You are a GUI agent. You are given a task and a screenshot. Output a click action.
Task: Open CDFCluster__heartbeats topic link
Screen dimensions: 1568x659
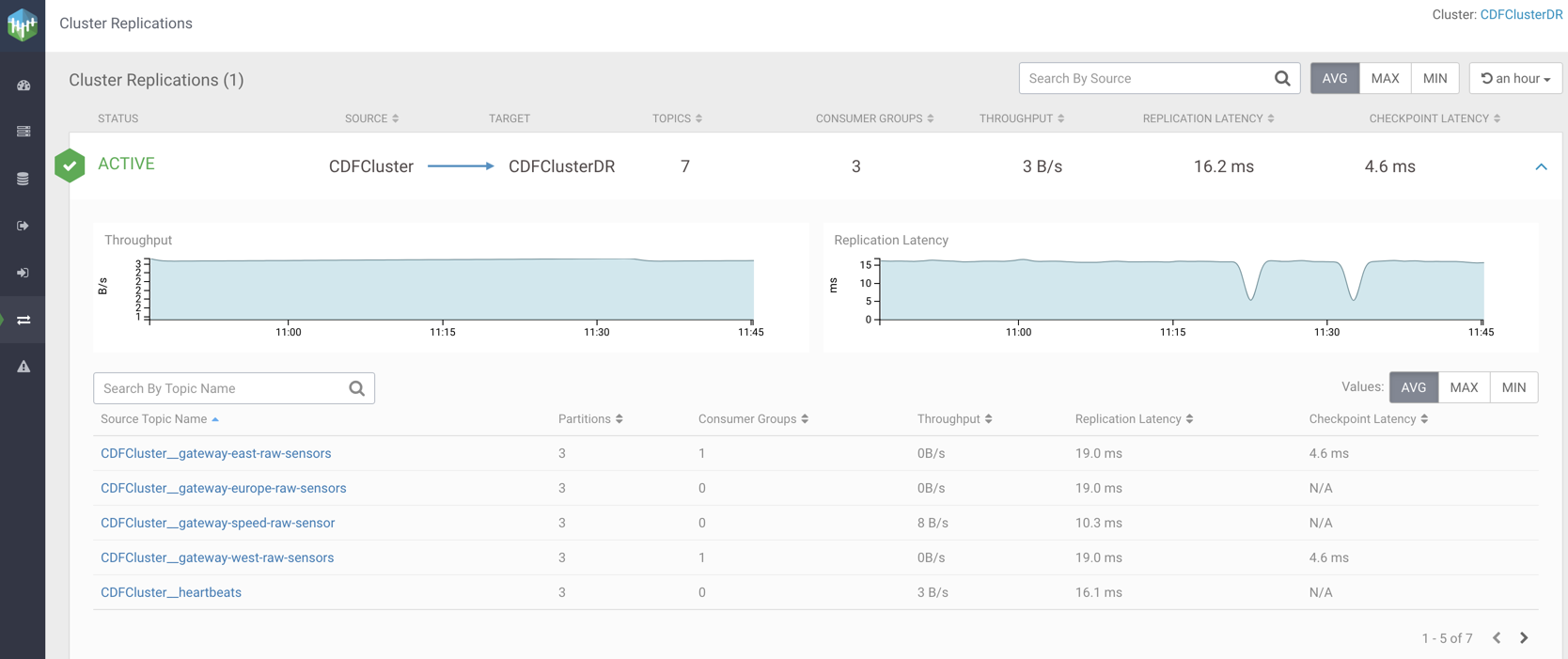coord(171,592)
